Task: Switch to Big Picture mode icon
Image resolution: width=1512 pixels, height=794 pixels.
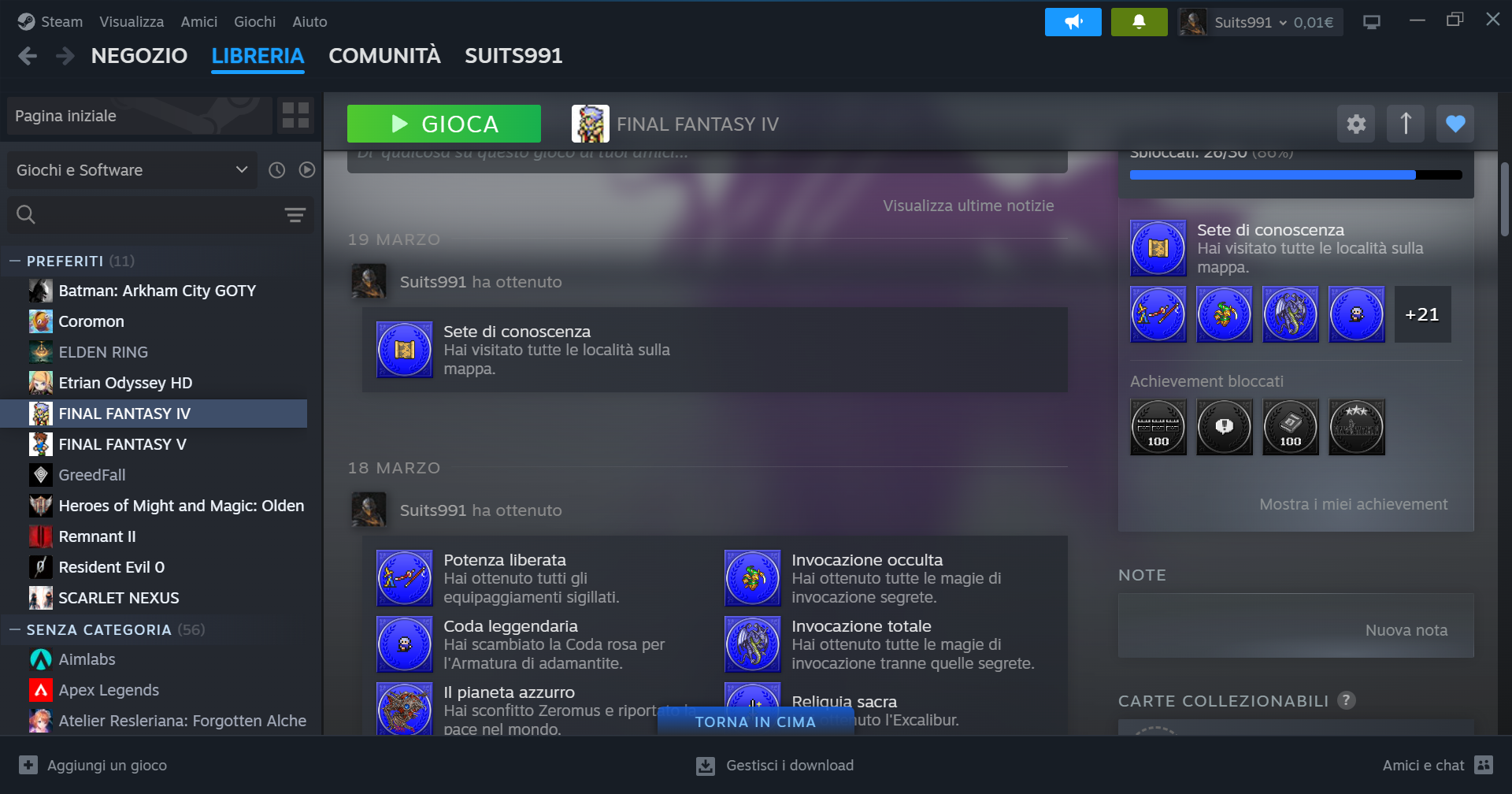Action: [1372, 22]
